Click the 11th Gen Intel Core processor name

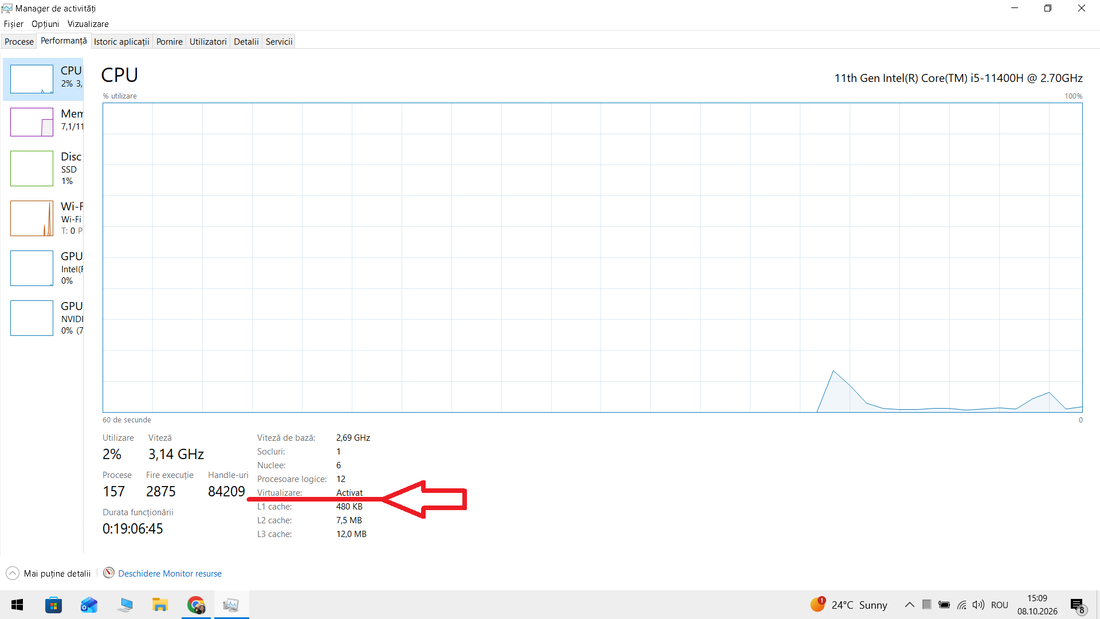click(x=958, y=78)
